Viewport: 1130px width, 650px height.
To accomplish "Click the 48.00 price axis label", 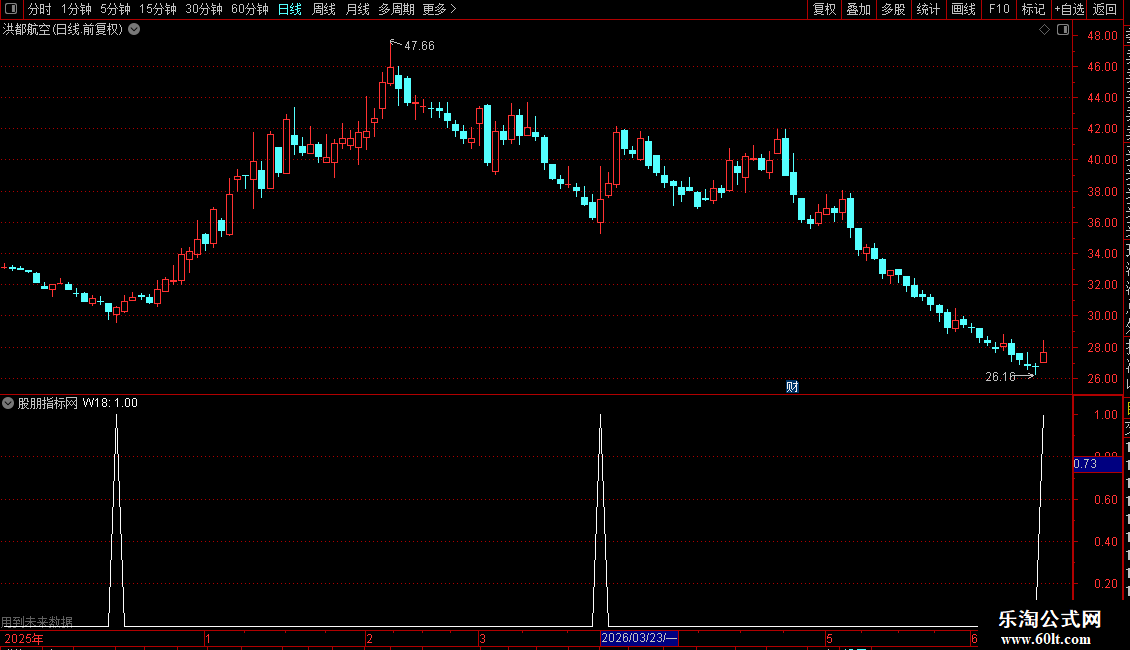I will coord(1102,36).
